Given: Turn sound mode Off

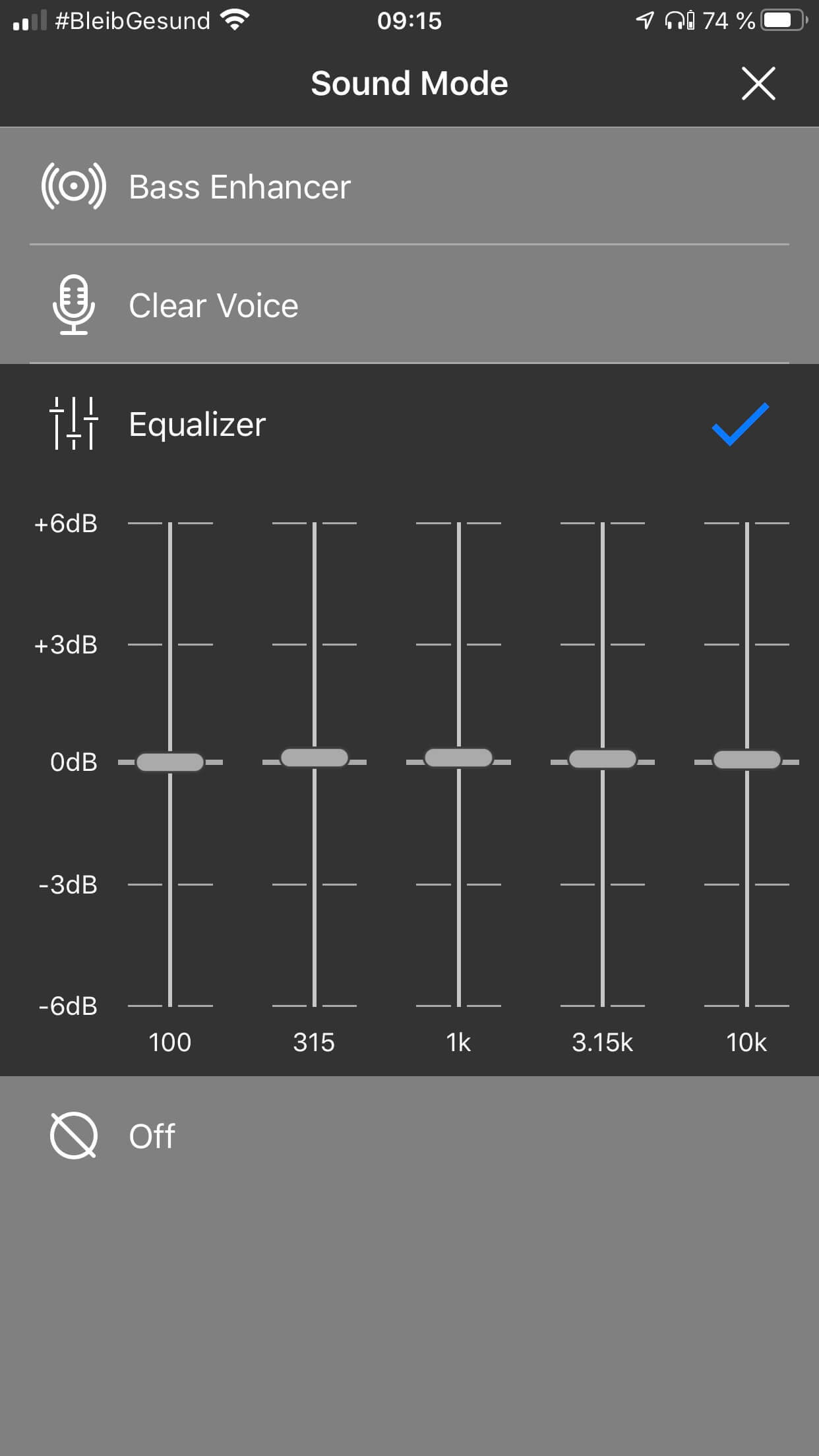Looking at the screenshot, I should pyautogui.click(x=152, y=1136).
